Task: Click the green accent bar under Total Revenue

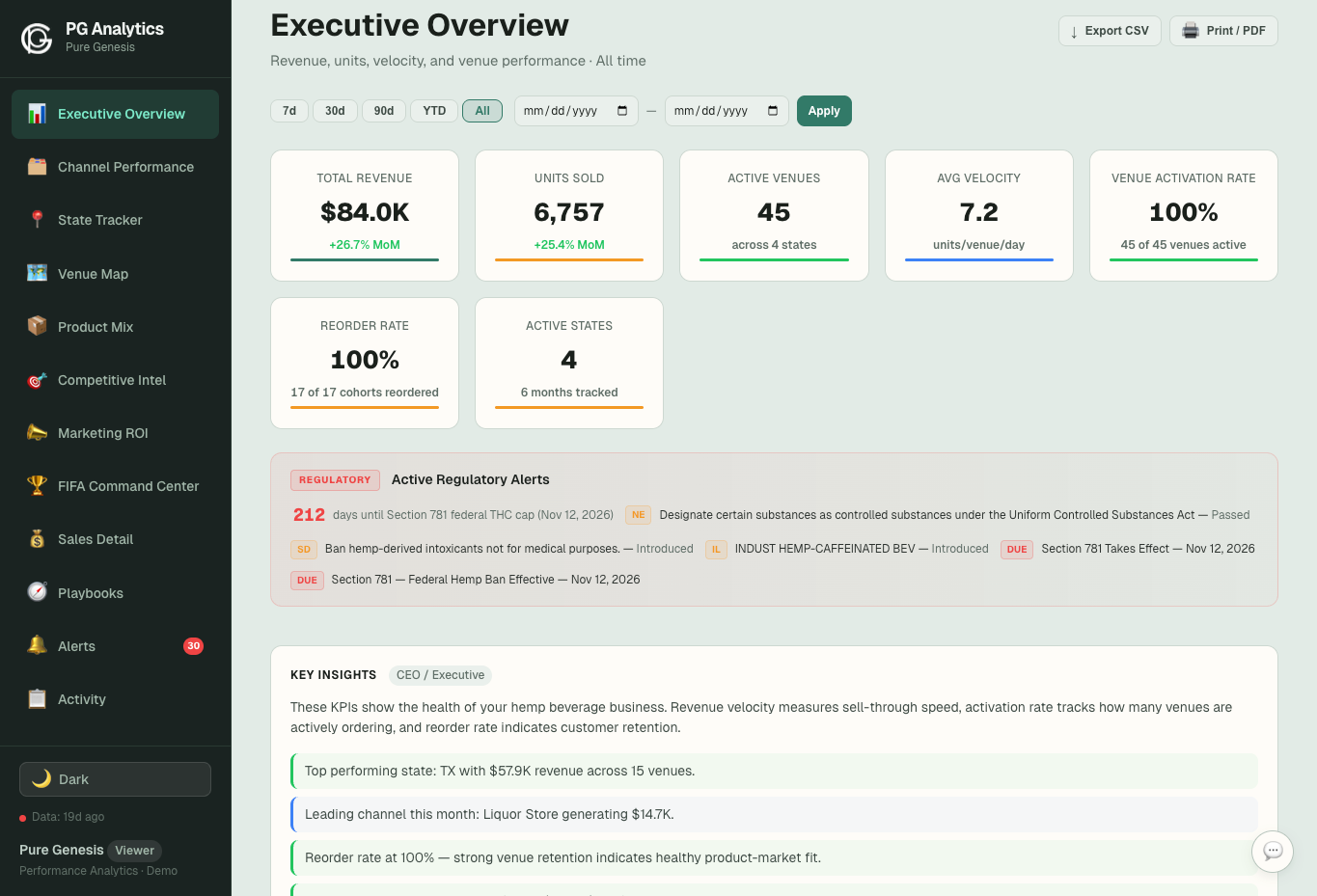Action: [364, 258]
